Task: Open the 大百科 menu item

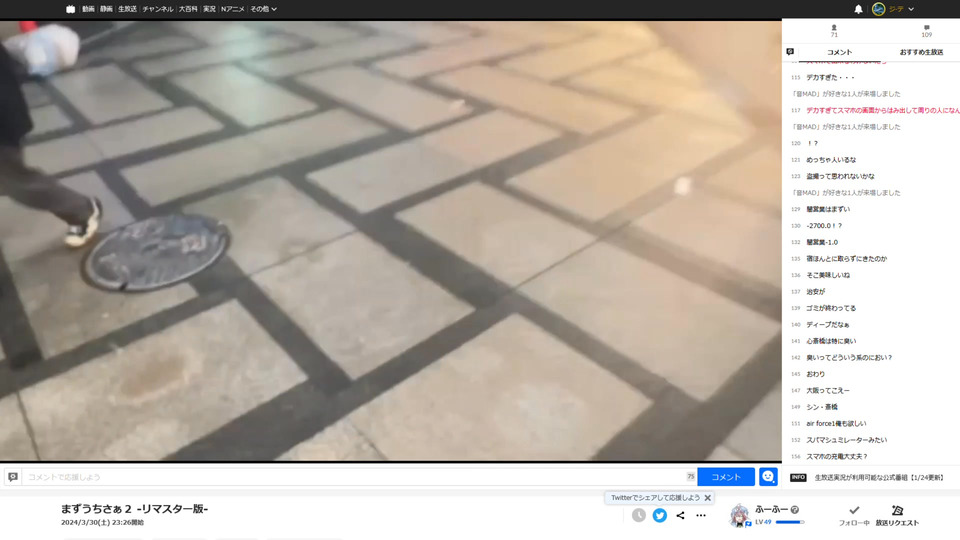Action: (188, 9)
